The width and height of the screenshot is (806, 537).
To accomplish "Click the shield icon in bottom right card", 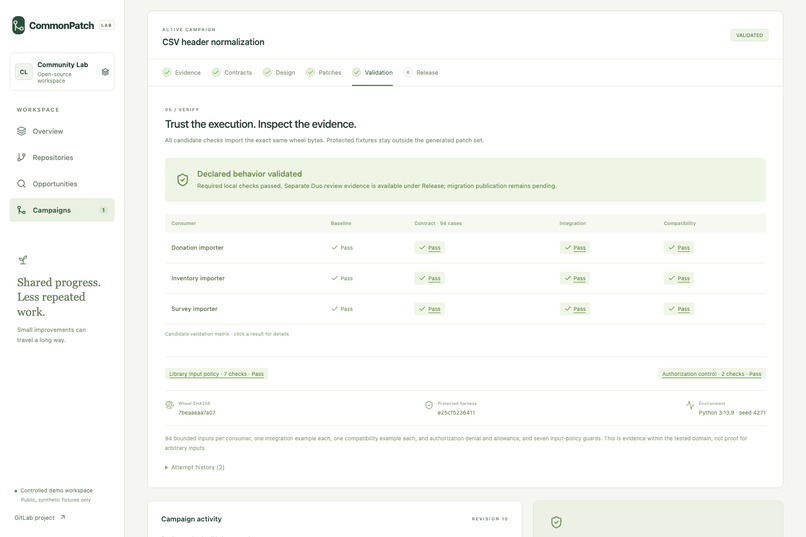I will coord(556,522).
